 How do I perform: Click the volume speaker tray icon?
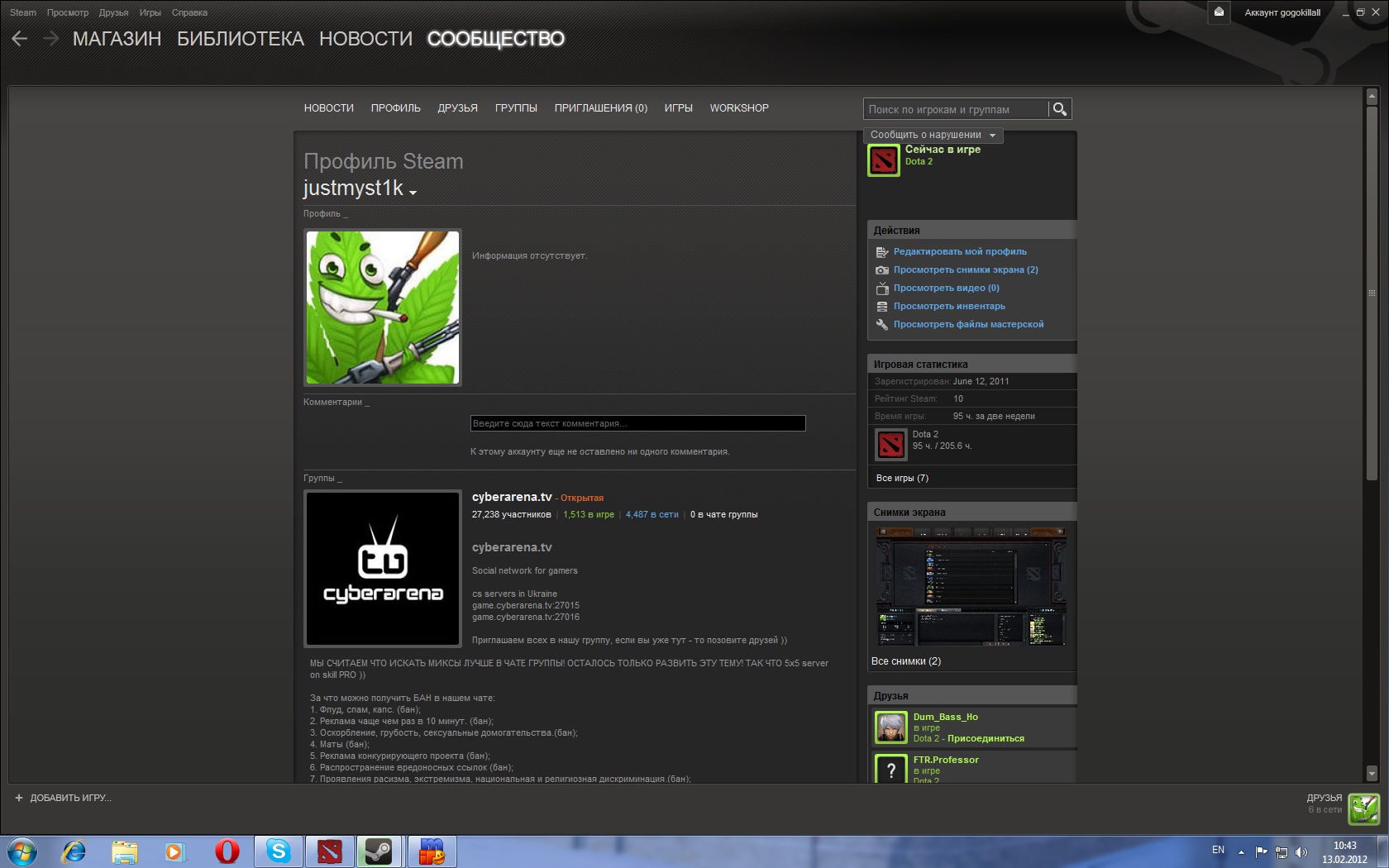[1301, 851]
